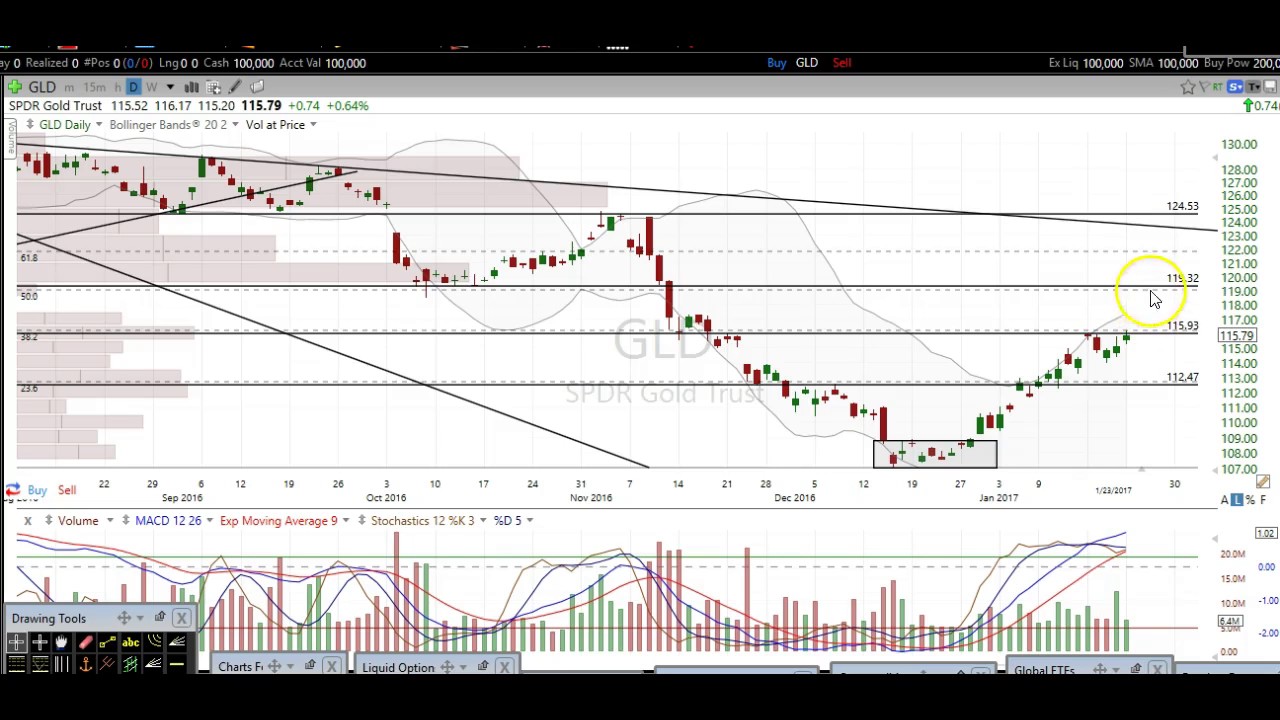Select the eraser drawing tool

tap(85, 643)
